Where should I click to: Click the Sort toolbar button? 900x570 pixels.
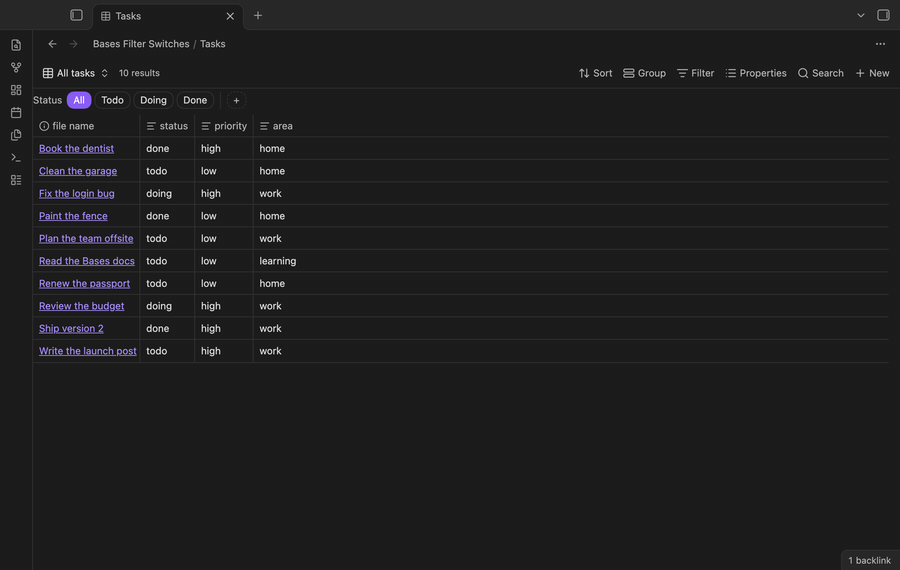pyautogui.click(x=595, y=73)
